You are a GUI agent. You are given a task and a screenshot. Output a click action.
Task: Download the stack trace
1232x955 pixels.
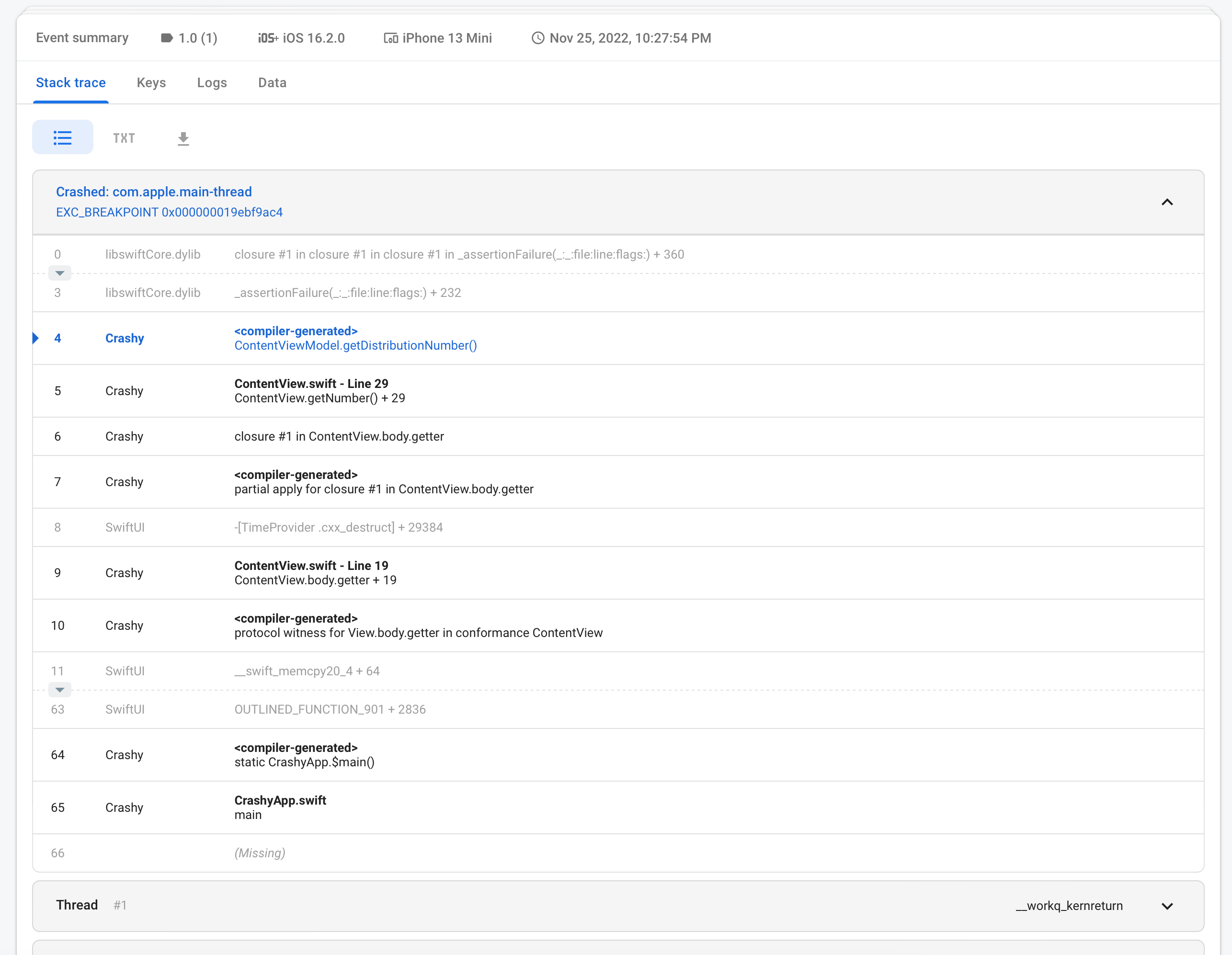[x=183, y=137]
